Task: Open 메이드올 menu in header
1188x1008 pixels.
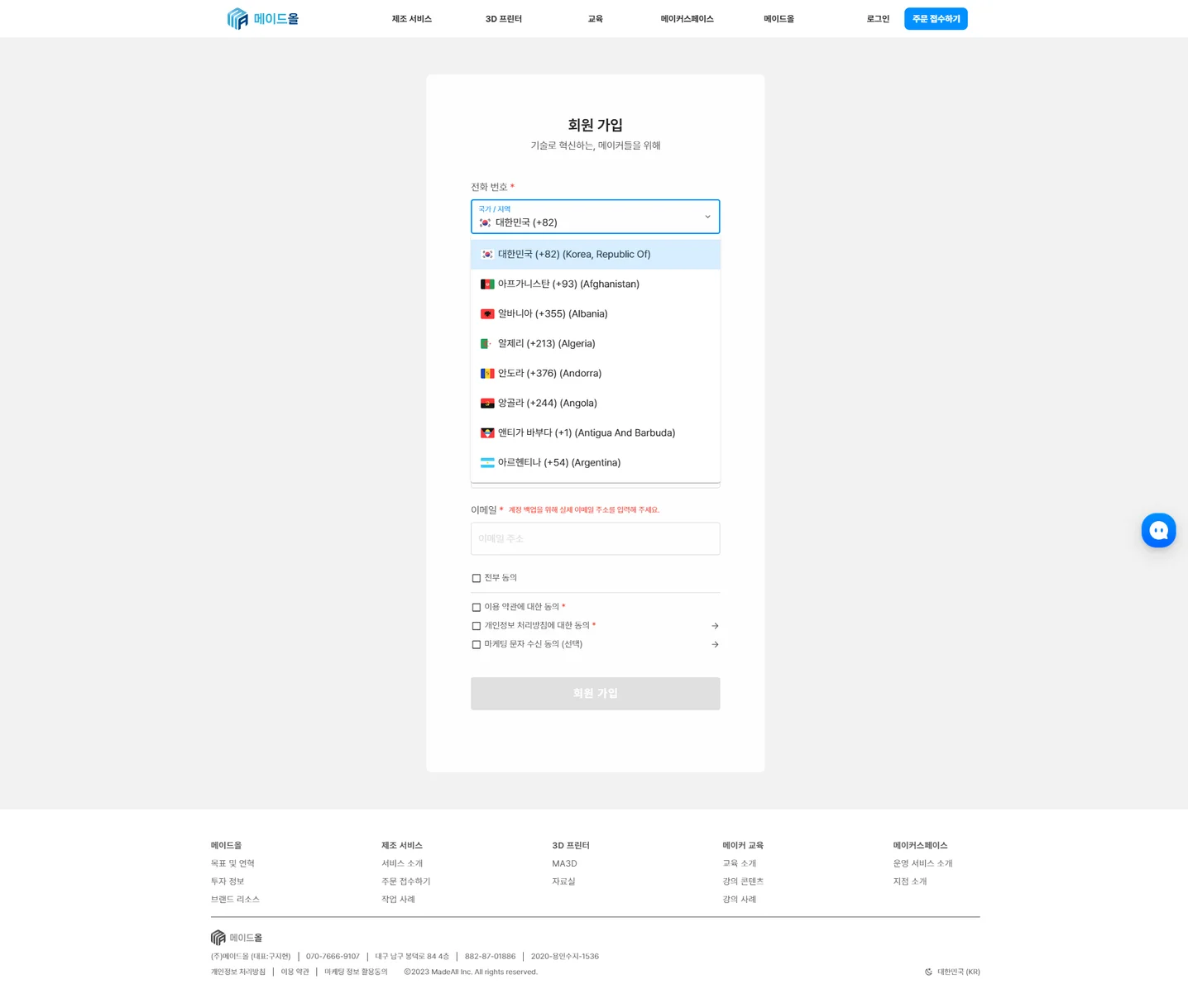Action: point(778,19)
